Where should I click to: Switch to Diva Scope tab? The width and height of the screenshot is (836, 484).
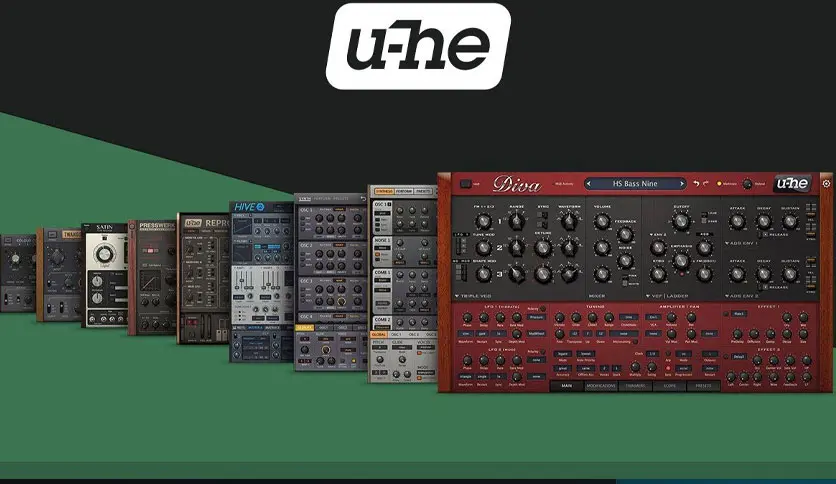[x=670, y=386]
